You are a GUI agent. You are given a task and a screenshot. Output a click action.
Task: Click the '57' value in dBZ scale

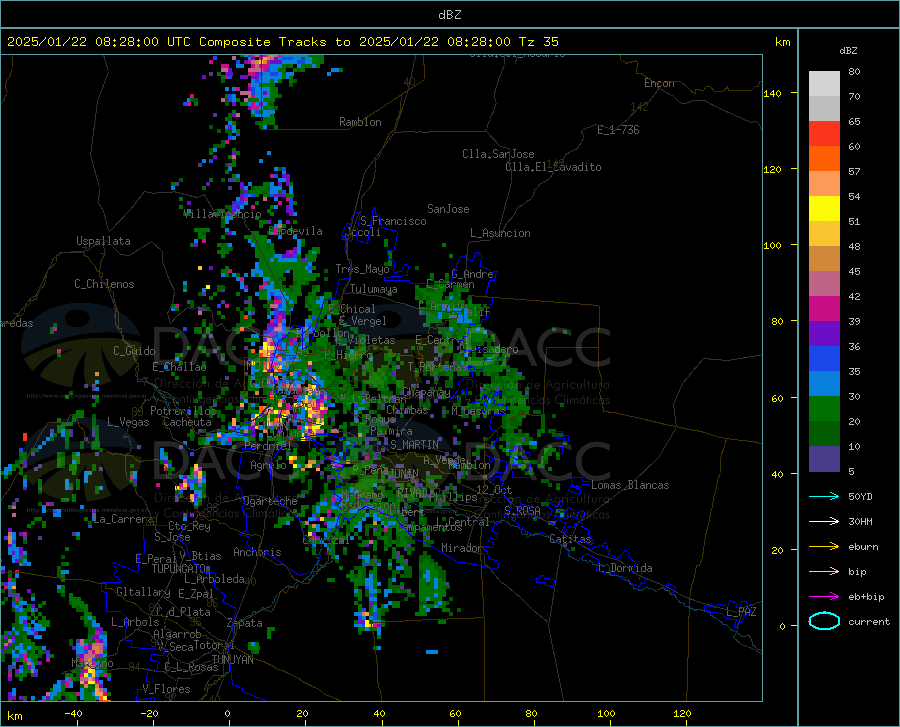tap(854, 172)
